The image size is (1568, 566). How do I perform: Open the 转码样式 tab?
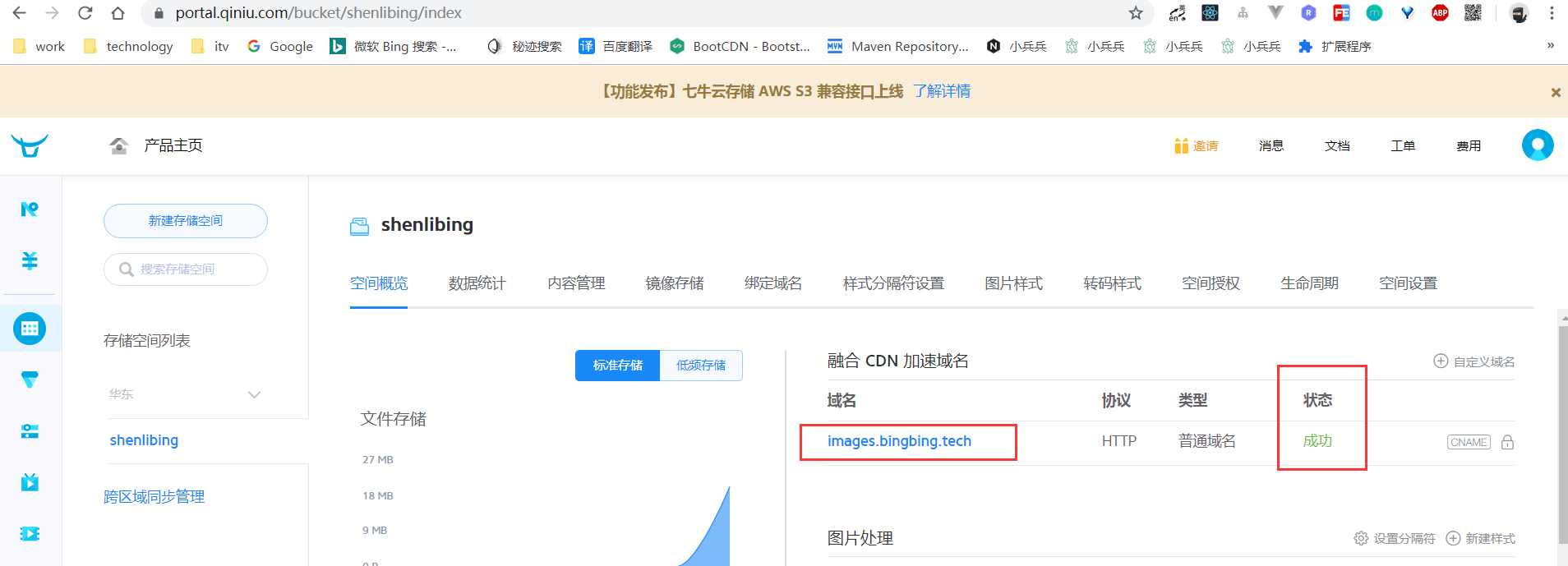click(1112, 283)
